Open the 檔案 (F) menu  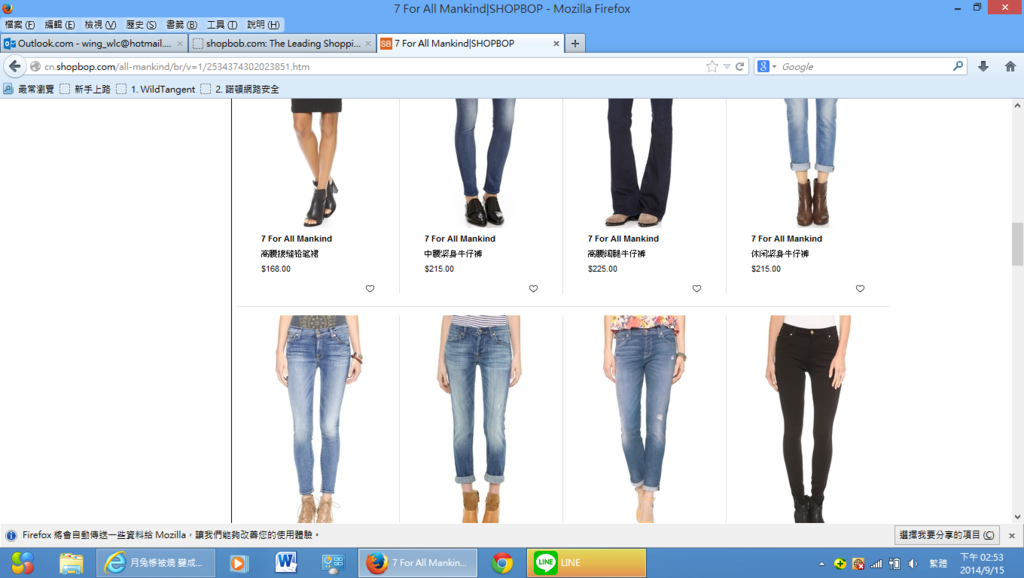click(x=20, y=25)
